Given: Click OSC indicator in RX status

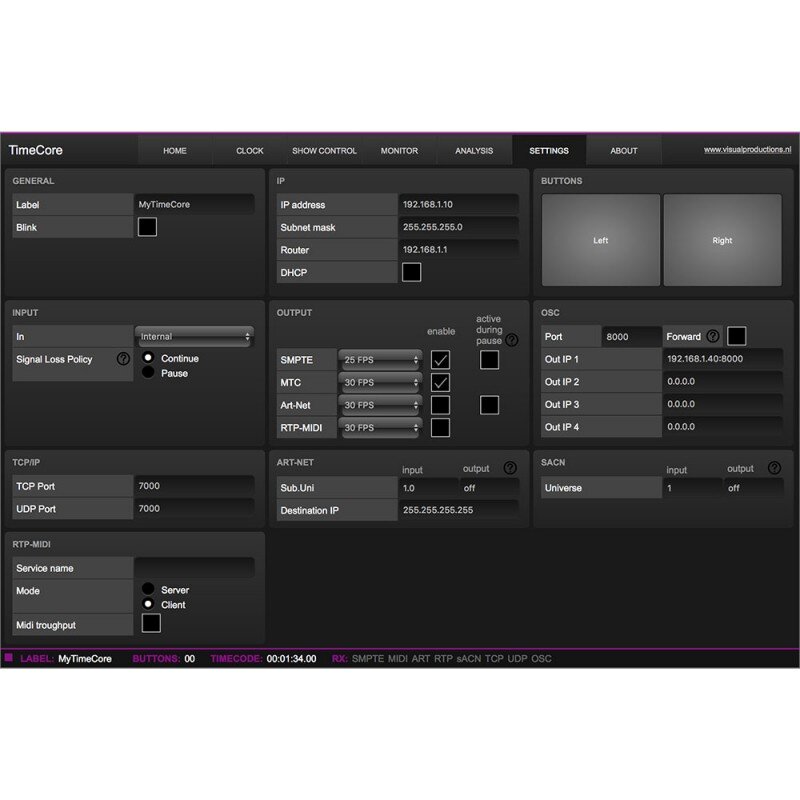Looking at the screenshot, I should 541,659.
